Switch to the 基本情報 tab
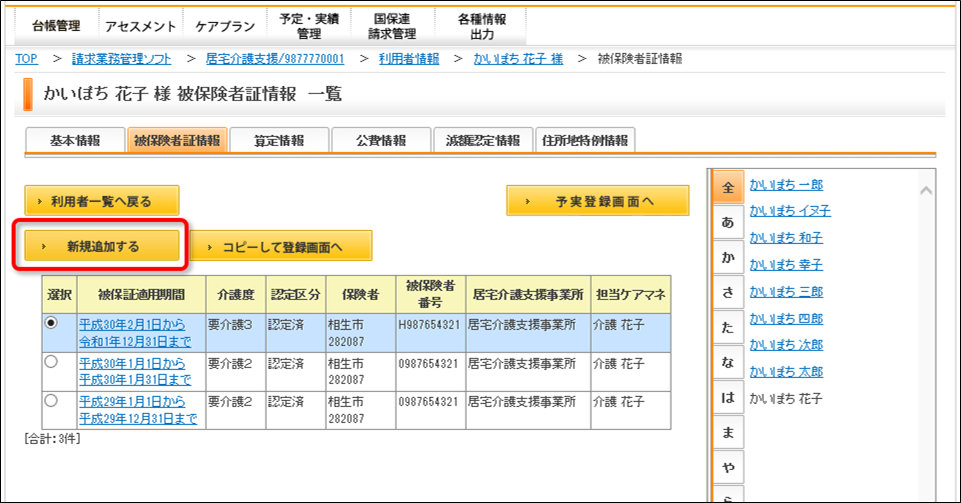This screenshot has height=503, width=961. (75, 140)
